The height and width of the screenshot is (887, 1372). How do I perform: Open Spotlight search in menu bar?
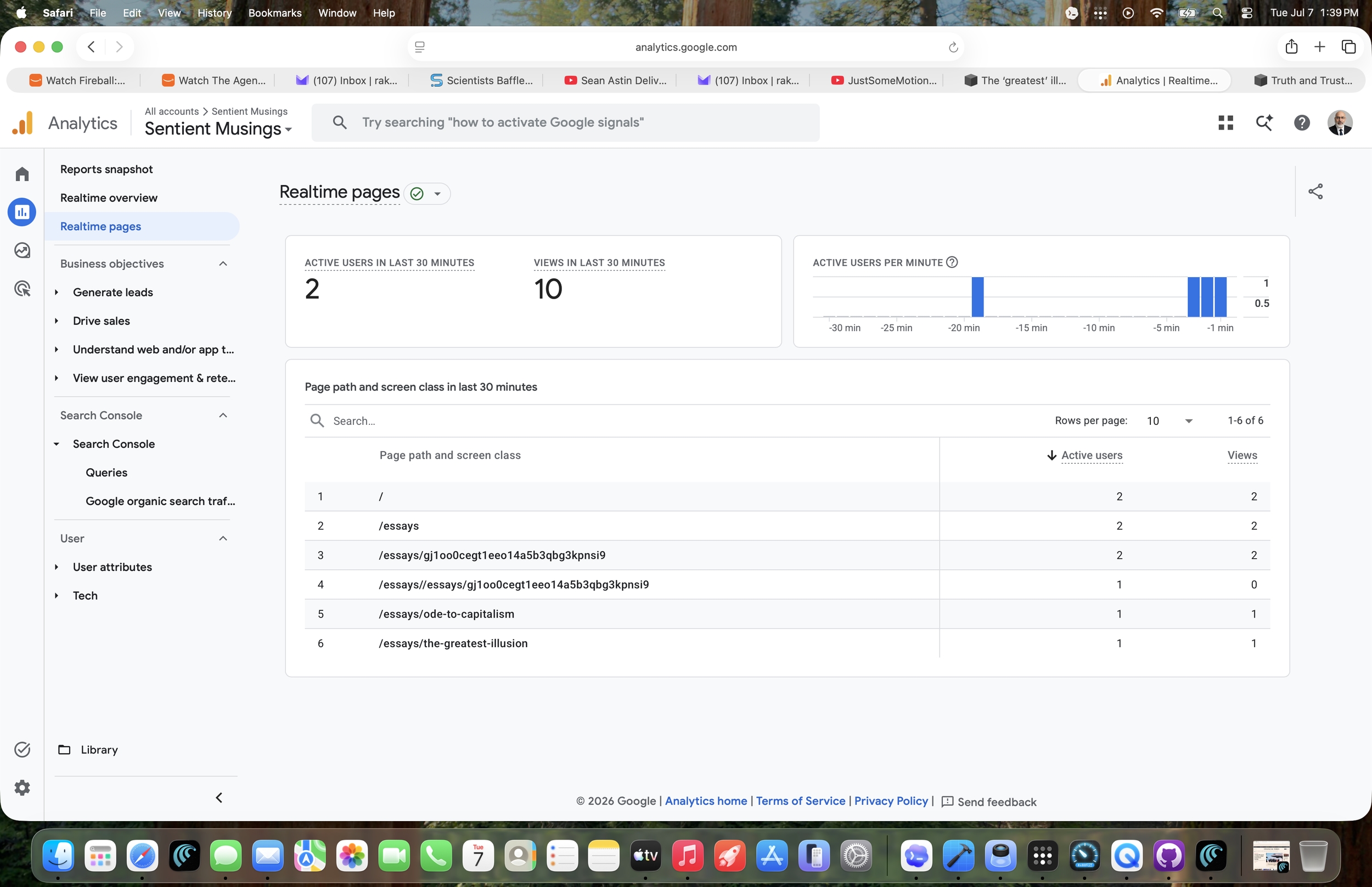1217,13
